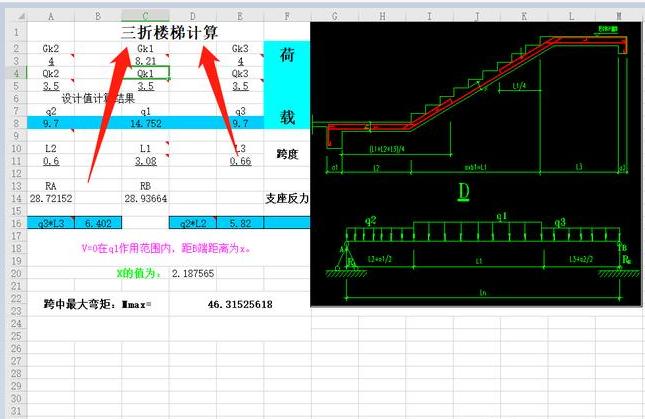Select row 16 header

tap(16, 223)
